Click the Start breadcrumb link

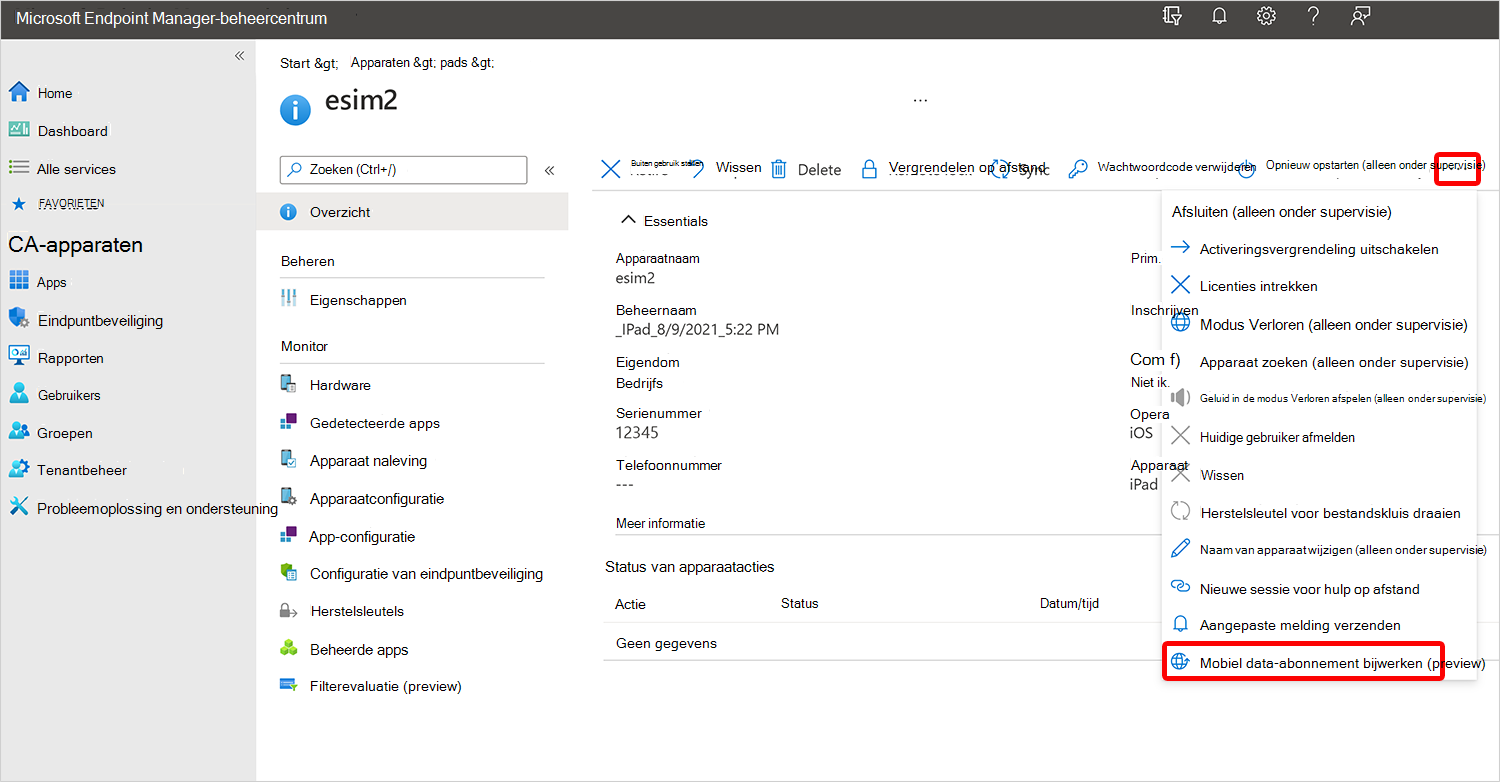tap(295, 62)
